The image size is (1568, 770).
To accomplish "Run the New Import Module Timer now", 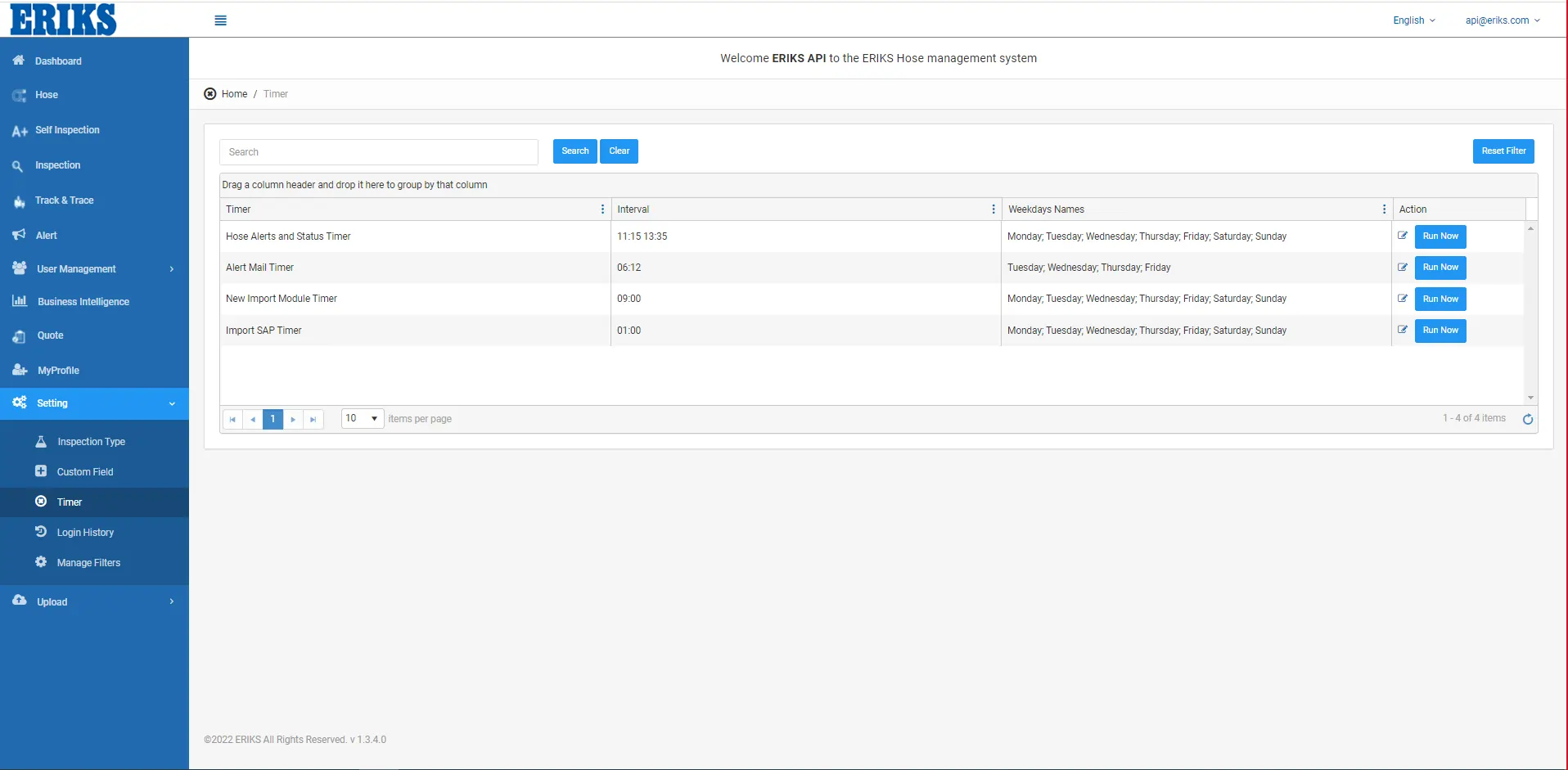I will pos(1440,299).
